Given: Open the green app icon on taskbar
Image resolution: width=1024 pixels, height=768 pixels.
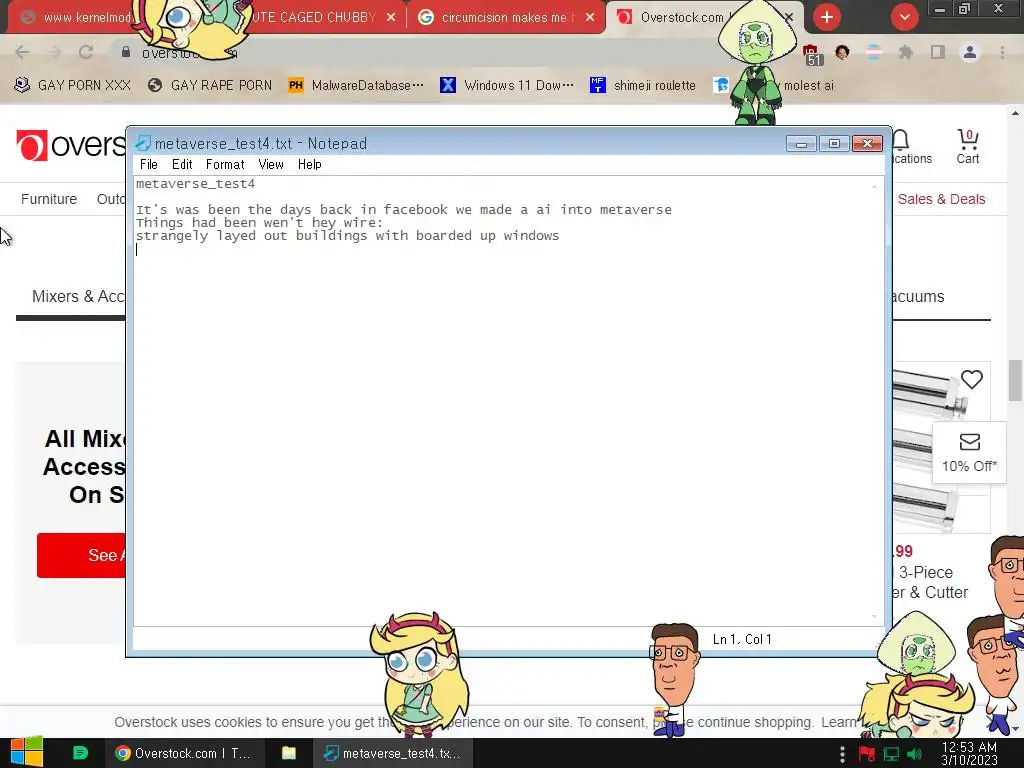Looking at the screenshot, I should [80, 753].
